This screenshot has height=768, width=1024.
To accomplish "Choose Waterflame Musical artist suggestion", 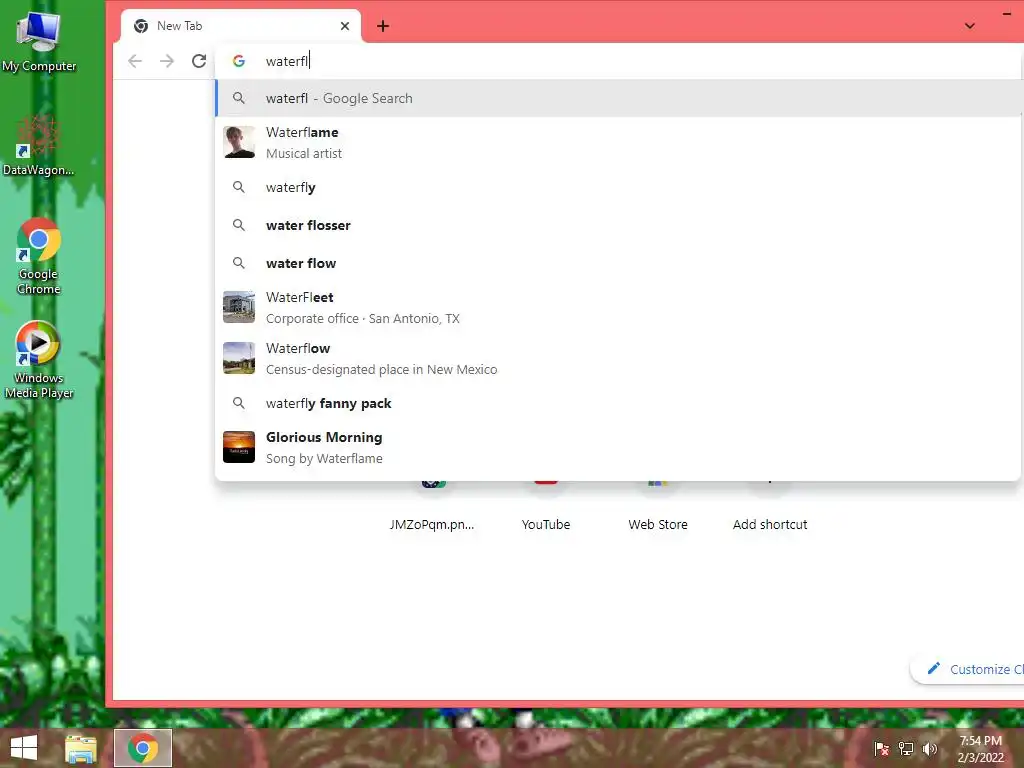I will (618, 142).
